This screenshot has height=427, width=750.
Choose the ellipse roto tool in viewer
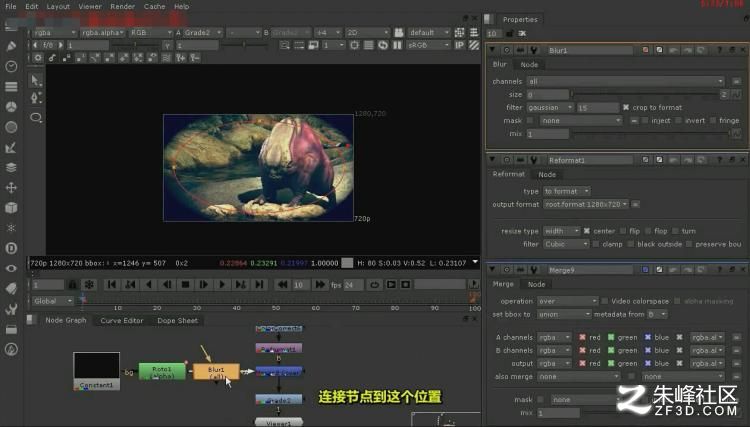coord(35,117)
